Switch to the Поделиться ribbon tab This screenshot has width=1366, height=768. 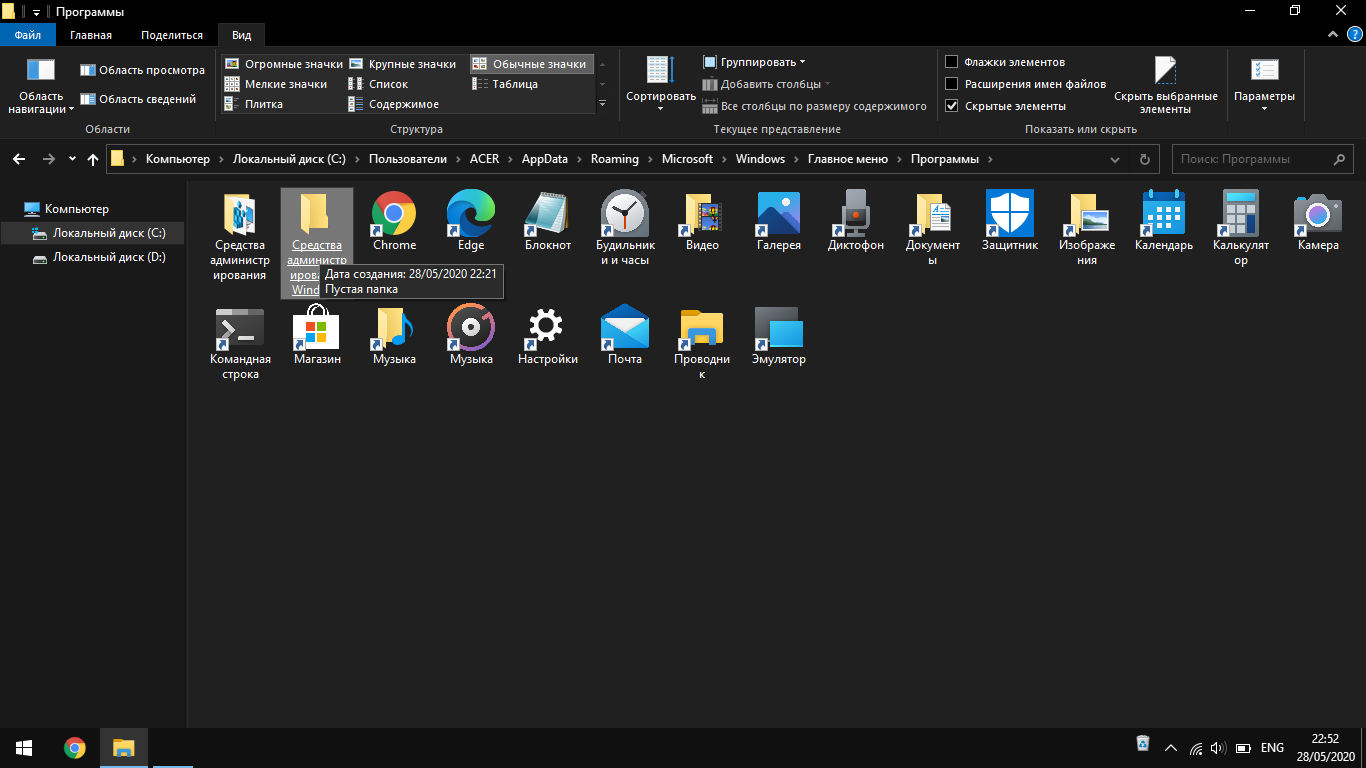(172, 35)
